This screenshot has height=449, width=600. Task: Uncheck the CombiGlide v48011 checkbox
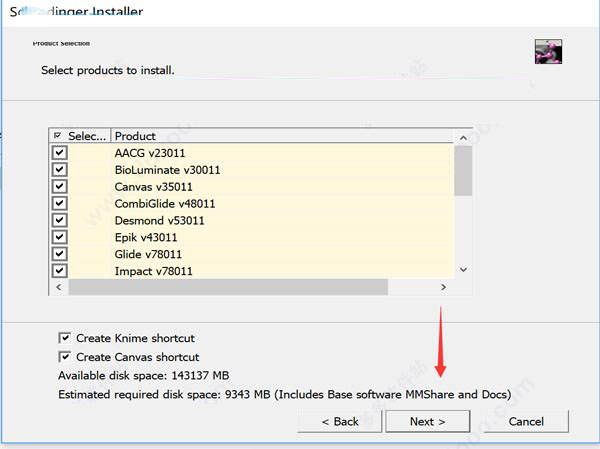coord(60,203)
